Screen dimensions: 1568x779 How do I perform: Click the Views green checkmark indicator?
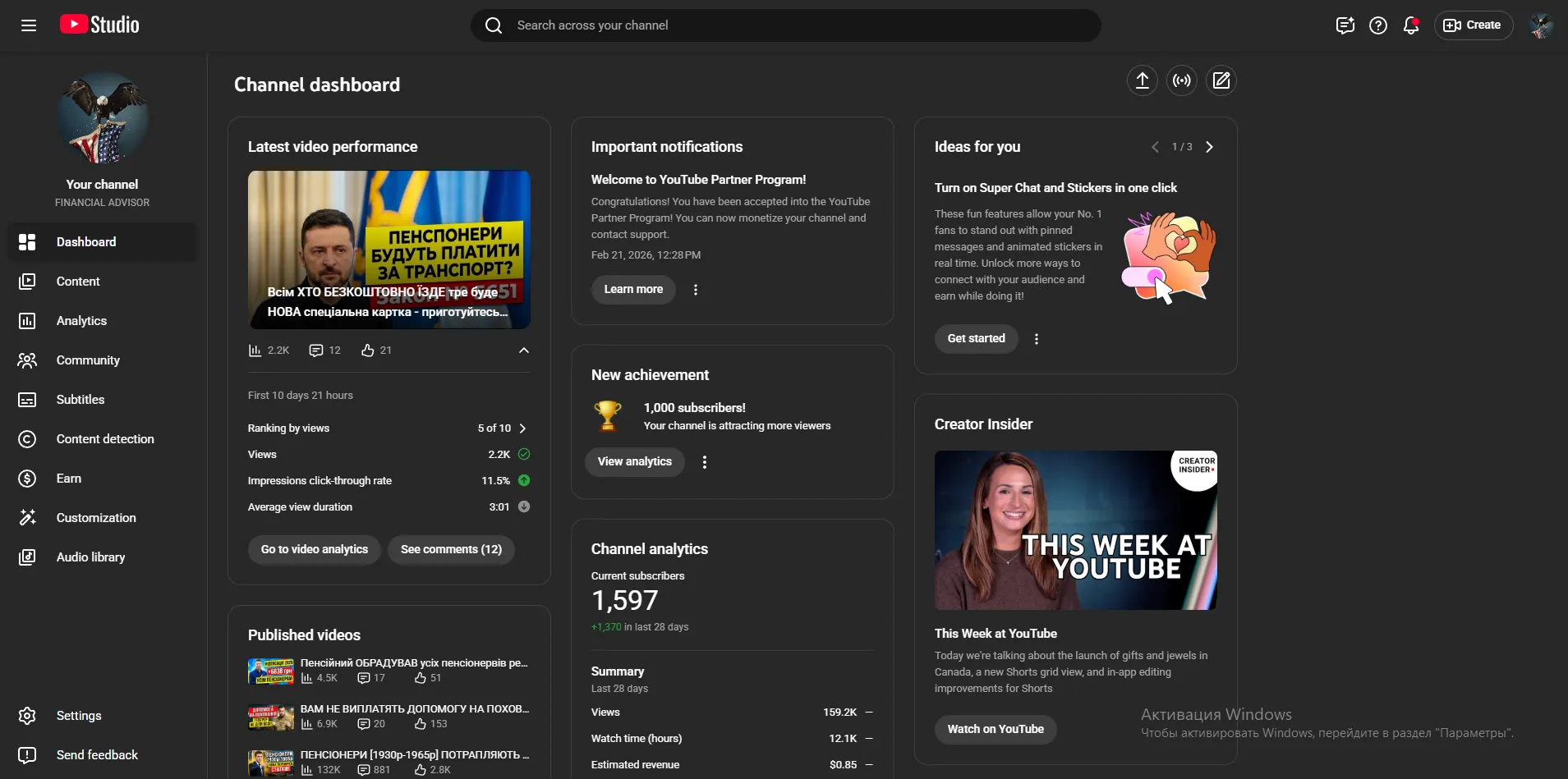[524, 454]
